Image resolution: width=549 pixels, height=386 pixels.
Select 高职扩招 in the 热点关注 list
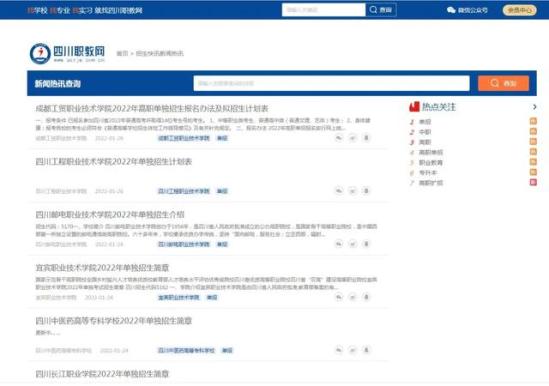coord(431,183)
